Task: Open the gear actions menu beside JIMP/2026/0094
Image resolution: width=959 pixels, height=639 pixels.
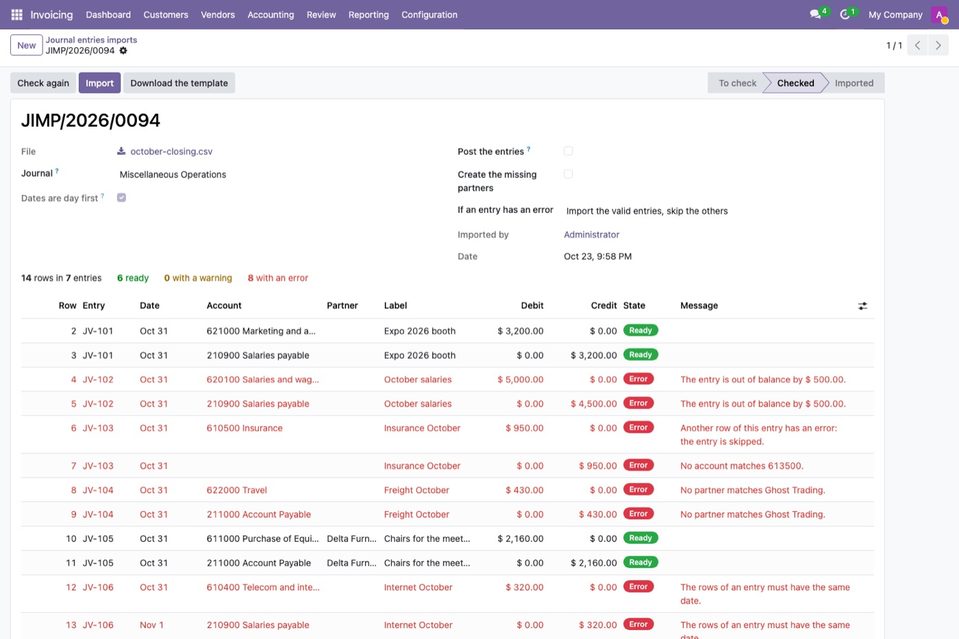Action: 124,51
